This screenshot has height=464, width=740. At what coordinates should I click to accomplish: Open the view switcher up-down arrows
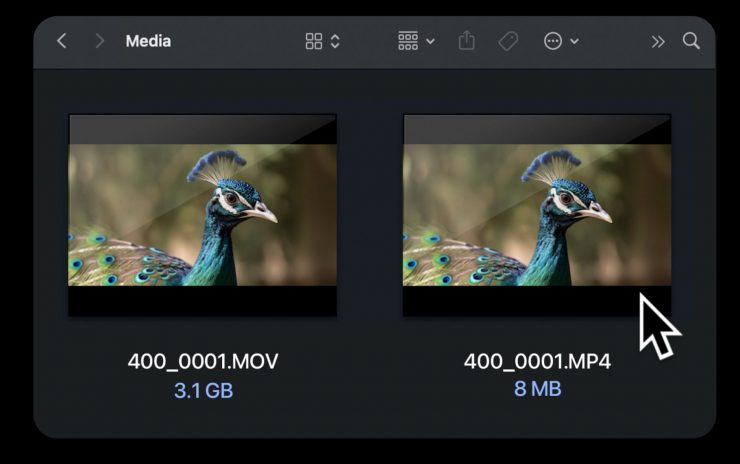[x=335, y=41]
